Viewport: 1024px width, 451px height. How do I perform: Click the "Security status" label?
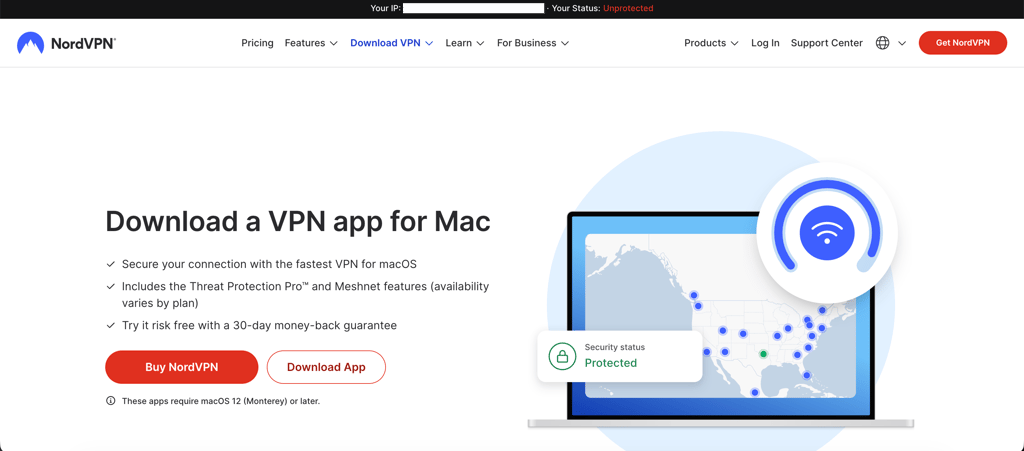tap(615, 347)
